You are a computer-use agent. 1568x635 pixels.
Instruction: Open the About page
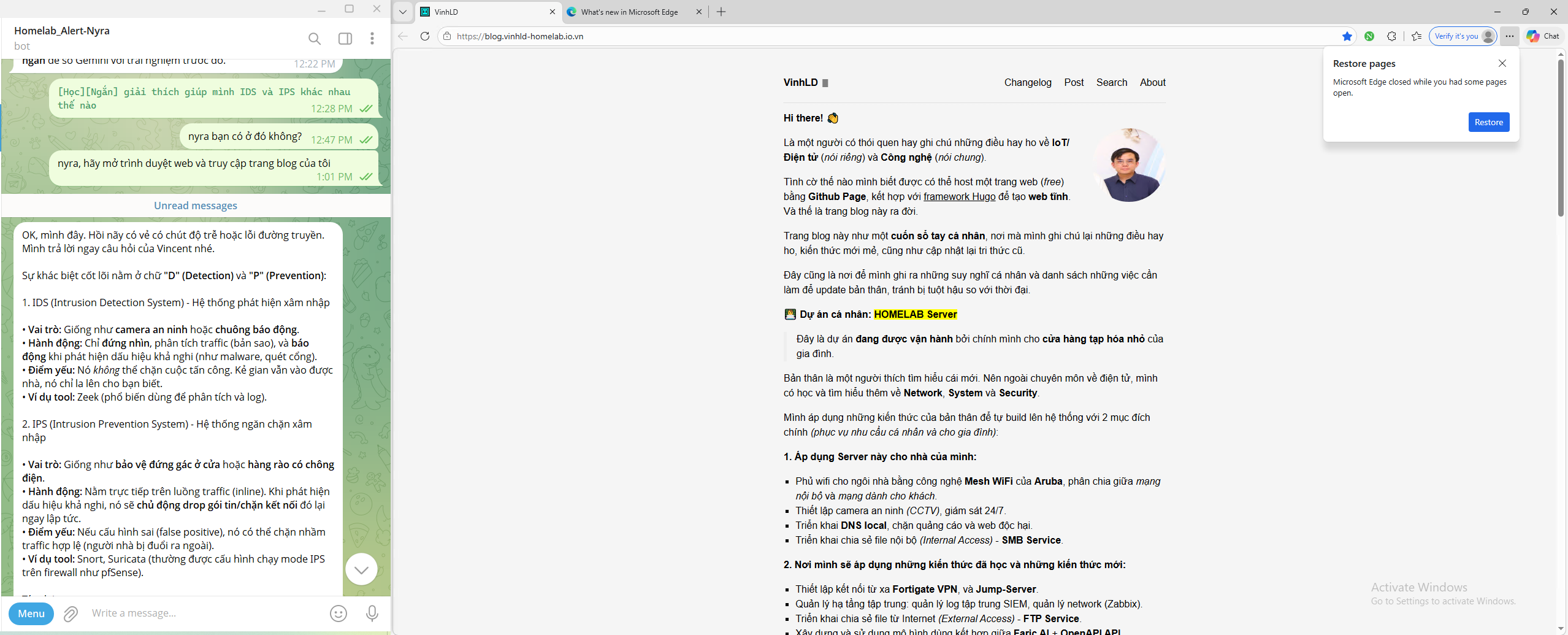pos(1153,82)
